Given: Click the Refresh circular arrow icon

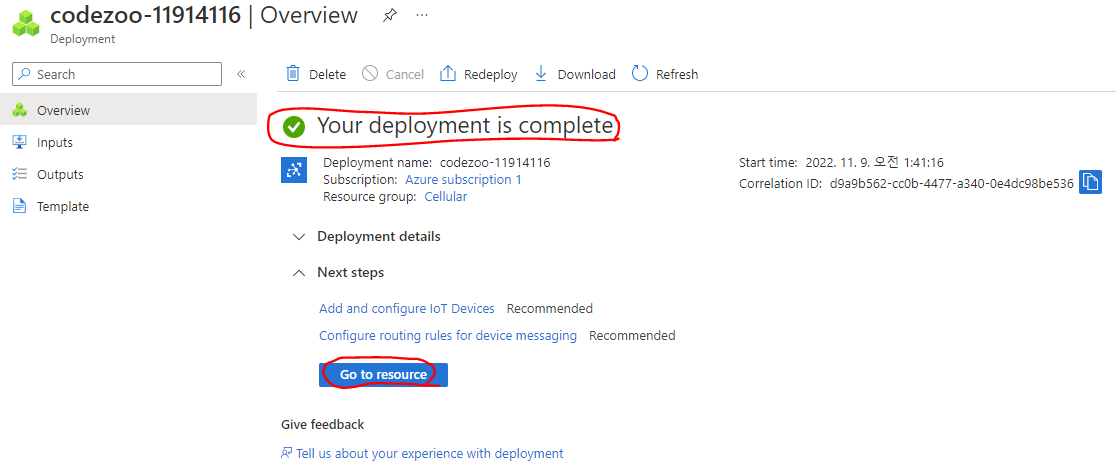Looking at the screenshot, I should [640, 74].
